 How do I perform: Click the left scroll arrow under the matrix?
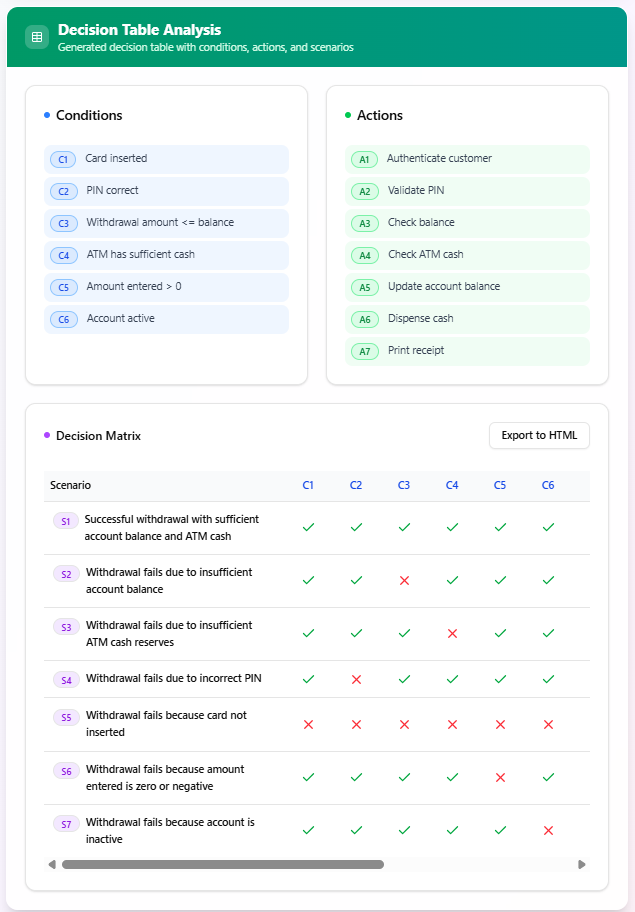[x=52, y=862]
